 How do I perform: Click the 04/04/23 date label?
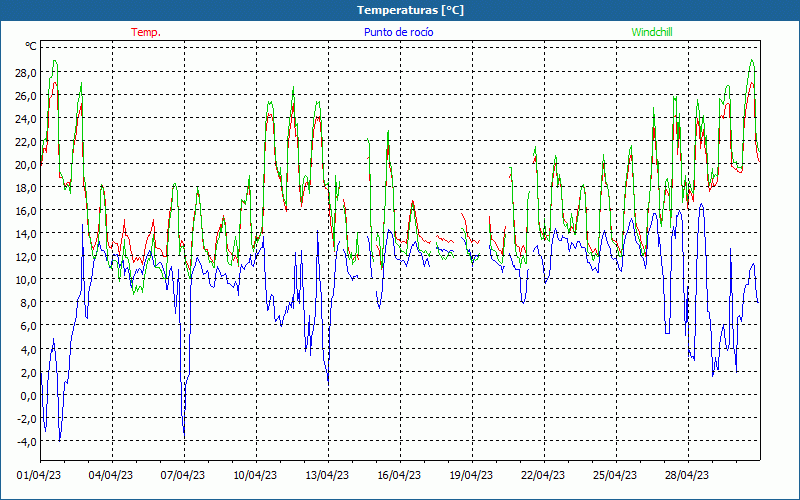pos(111,476)
